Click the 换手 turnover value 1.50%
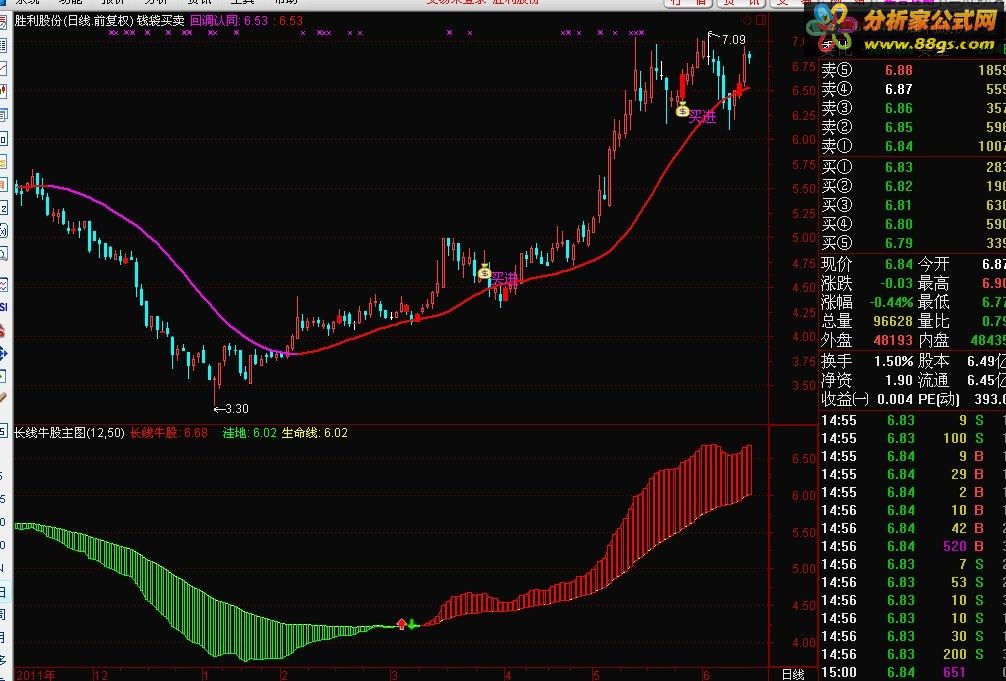The image size is (1006, 681). 893,361
